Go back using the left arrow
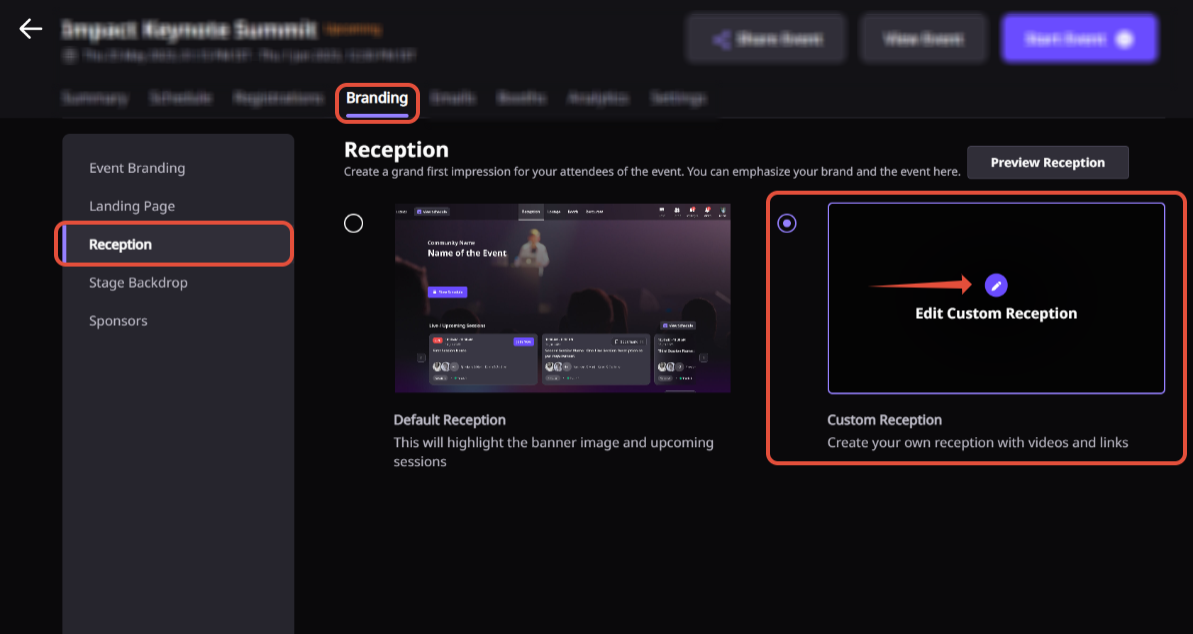This screenshot has width=1193, height=634. (x=30, y=29)
